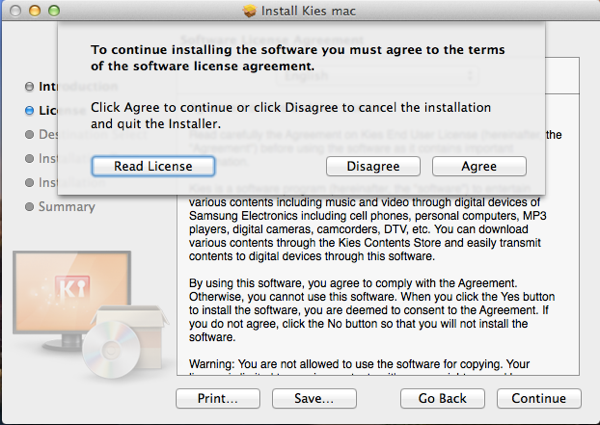Click the bold 'To continue installing' heading
Viewport: 600px width, 425px height.
pos(298,58)
